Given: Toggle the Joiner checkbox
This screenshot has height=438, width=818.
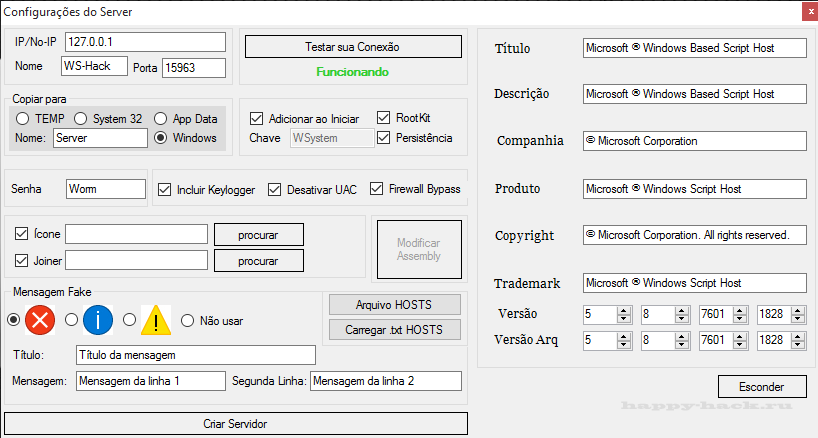Looking at the screenshot, I should tap(21, 260).
